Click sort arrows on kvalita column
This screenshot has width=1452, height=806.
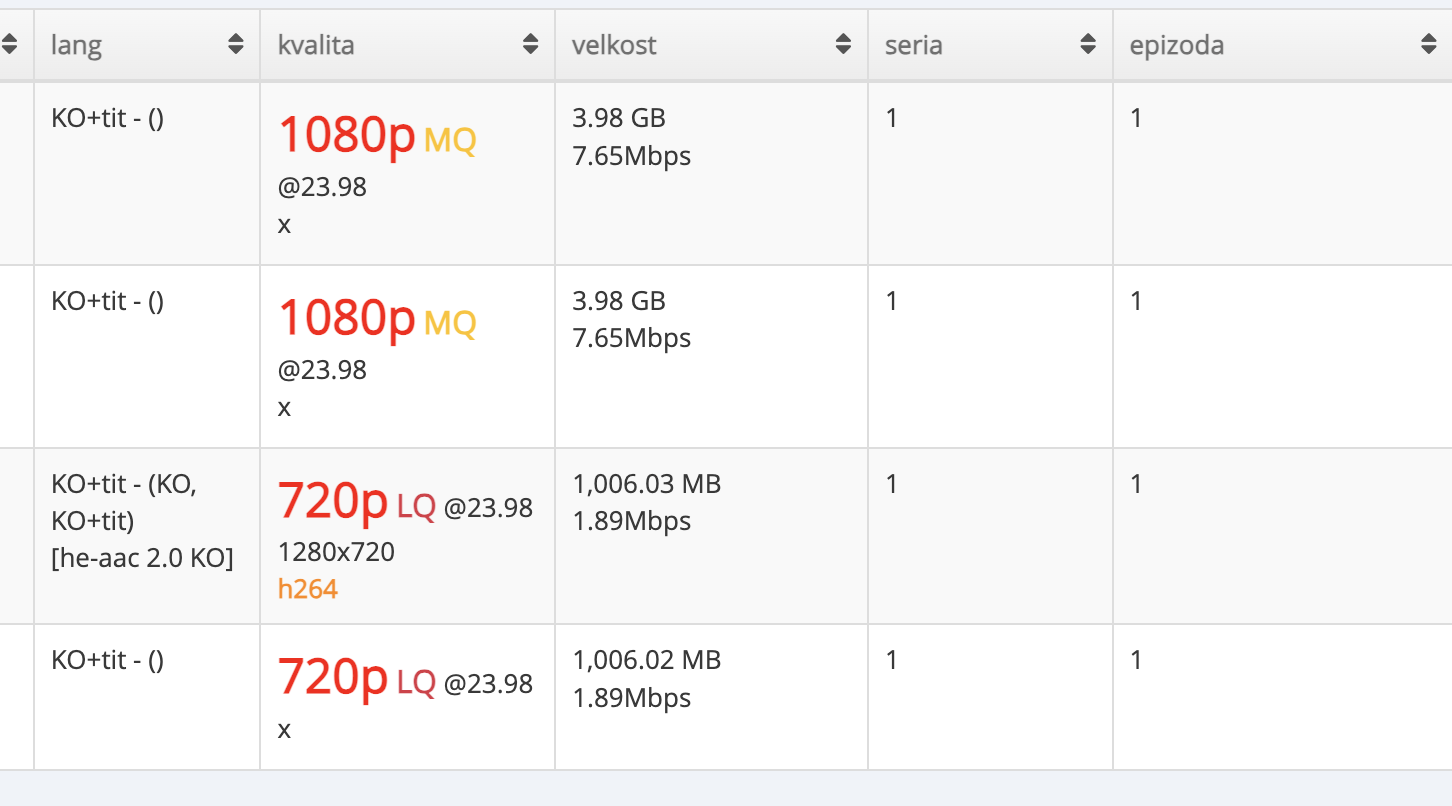(x=531, y=44)
